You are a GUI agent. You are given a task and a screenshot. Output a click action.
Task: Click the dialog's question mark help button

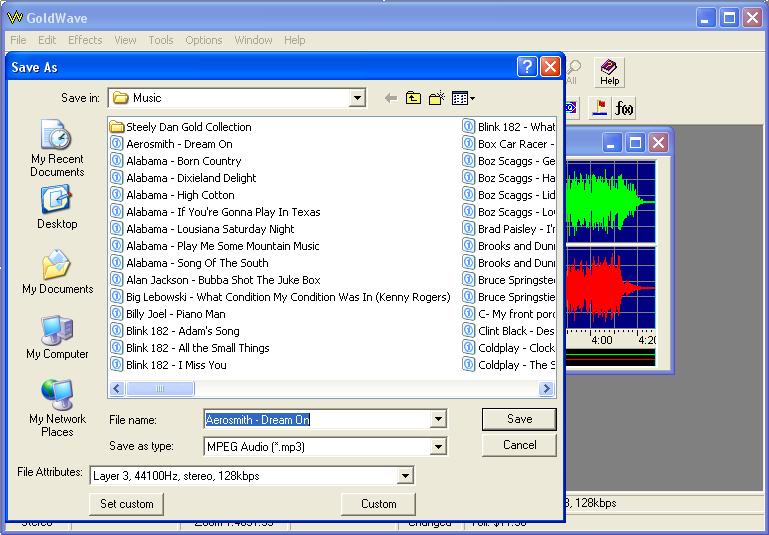(x=527, y=67)
